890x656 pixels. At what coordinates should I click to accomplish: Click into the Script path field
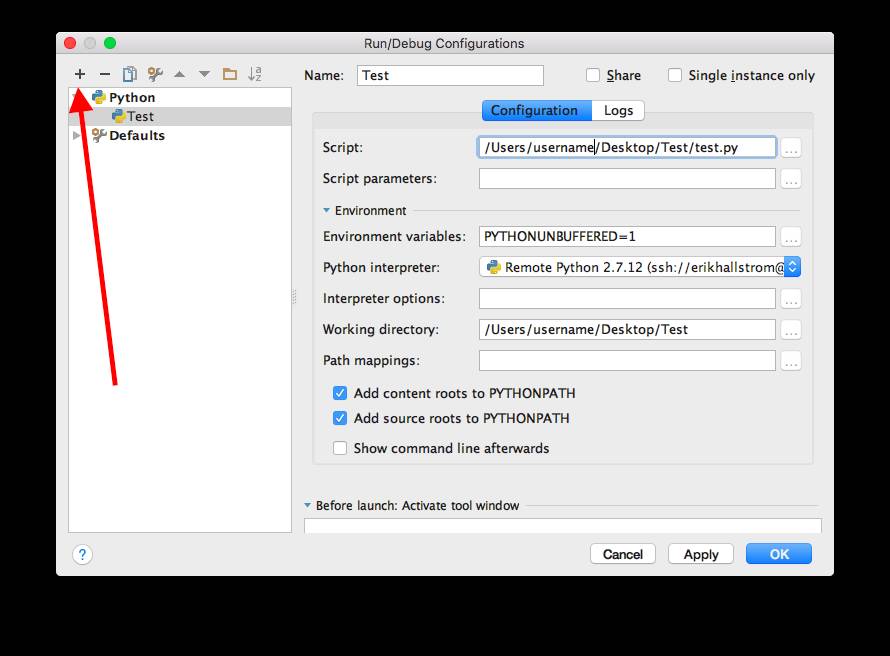coord(627,148)
